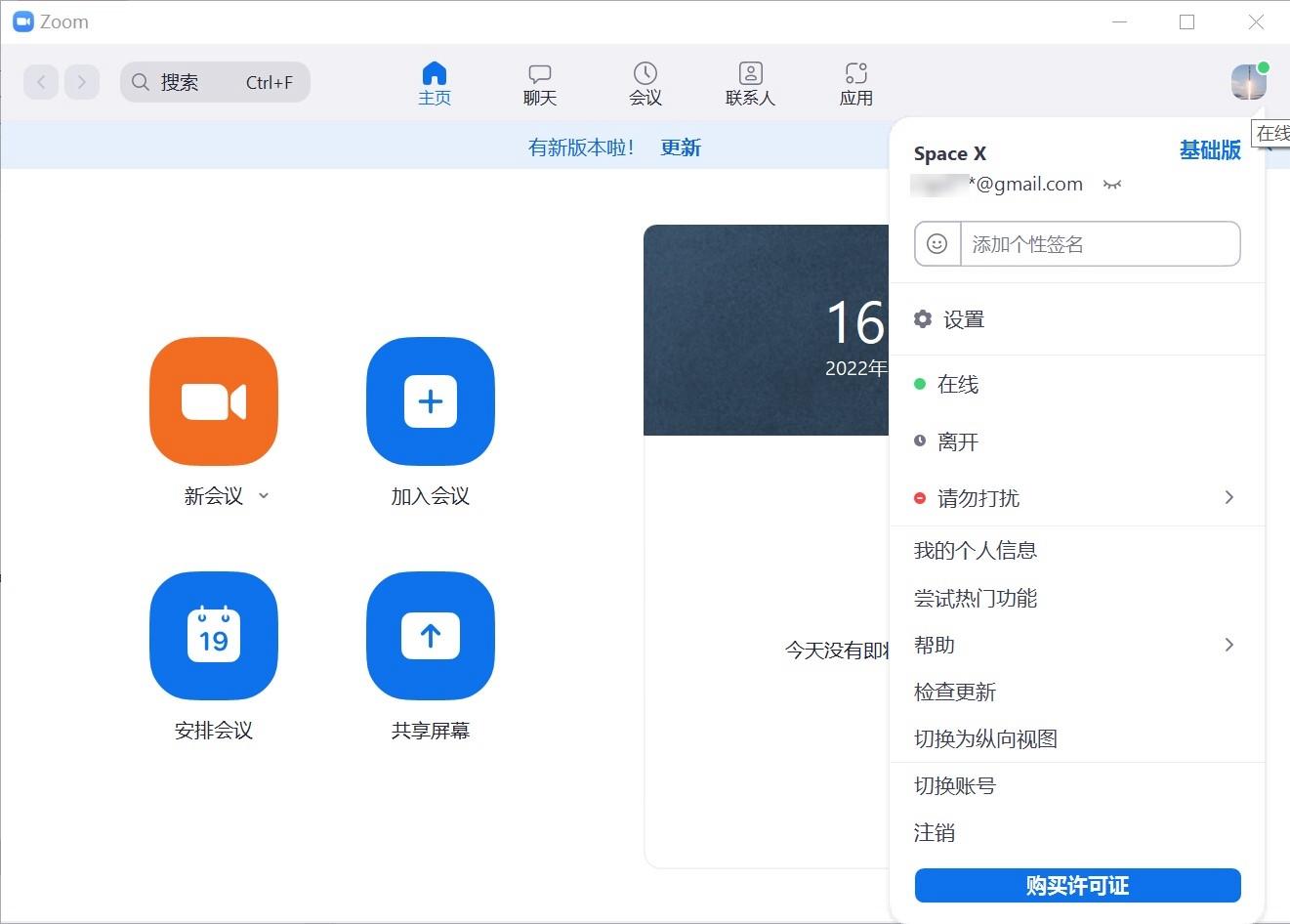Click the 更新 update link
The height and width of the screenshot is (924, 1290).
click(x=681, y=147)
